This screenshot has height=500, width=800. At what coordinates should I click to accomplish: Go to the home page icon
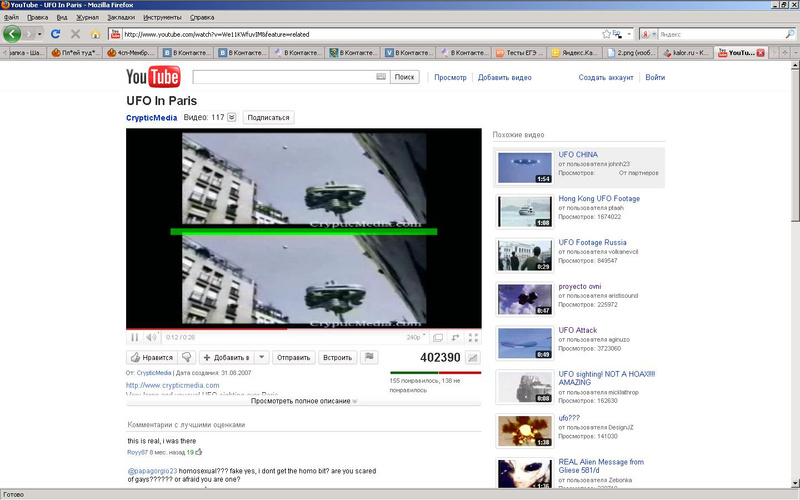pyautogui.click(x=95, y=34)
